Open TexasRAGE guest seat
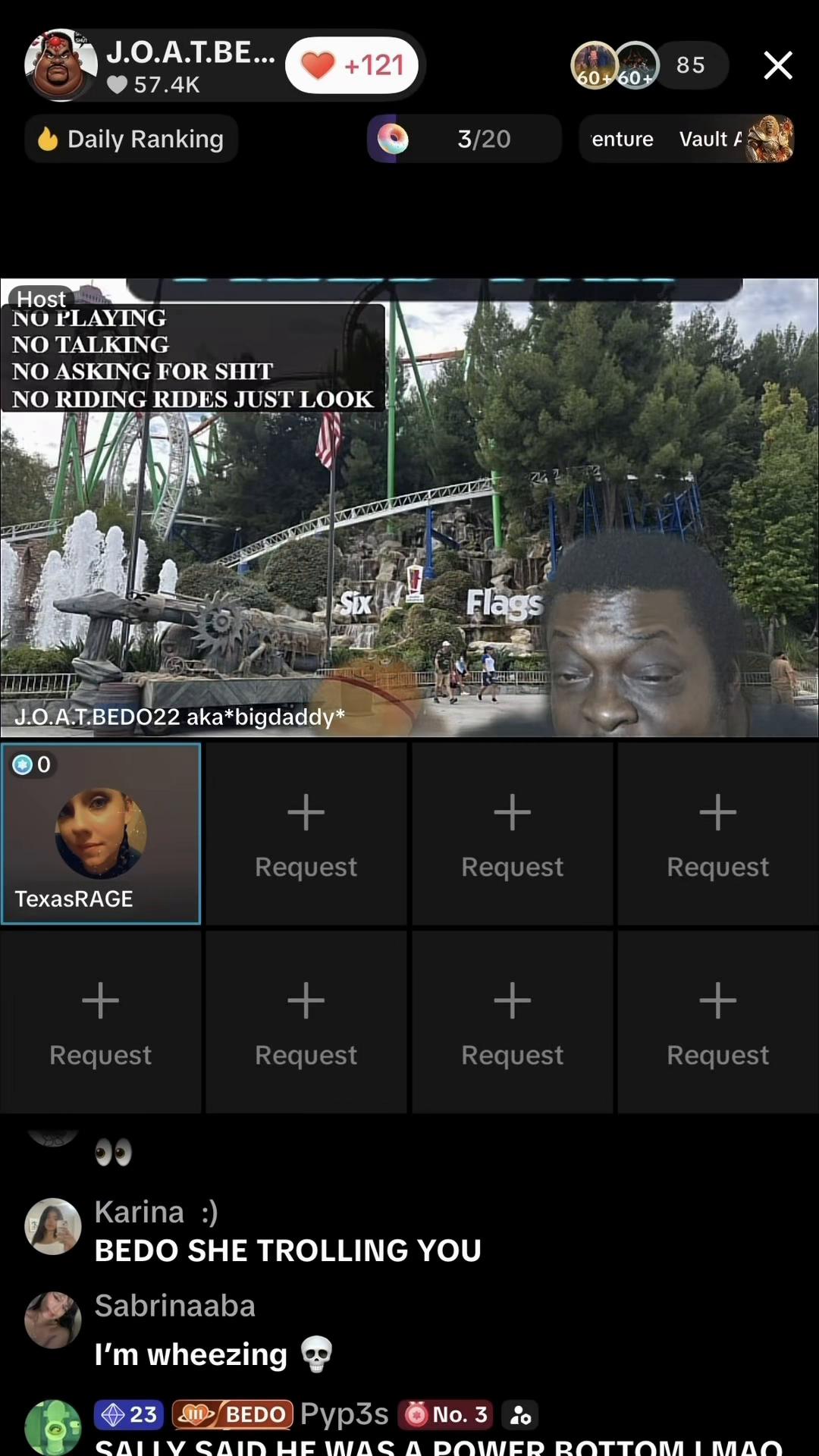This screenshot has height=1456, width=819. 101,833
